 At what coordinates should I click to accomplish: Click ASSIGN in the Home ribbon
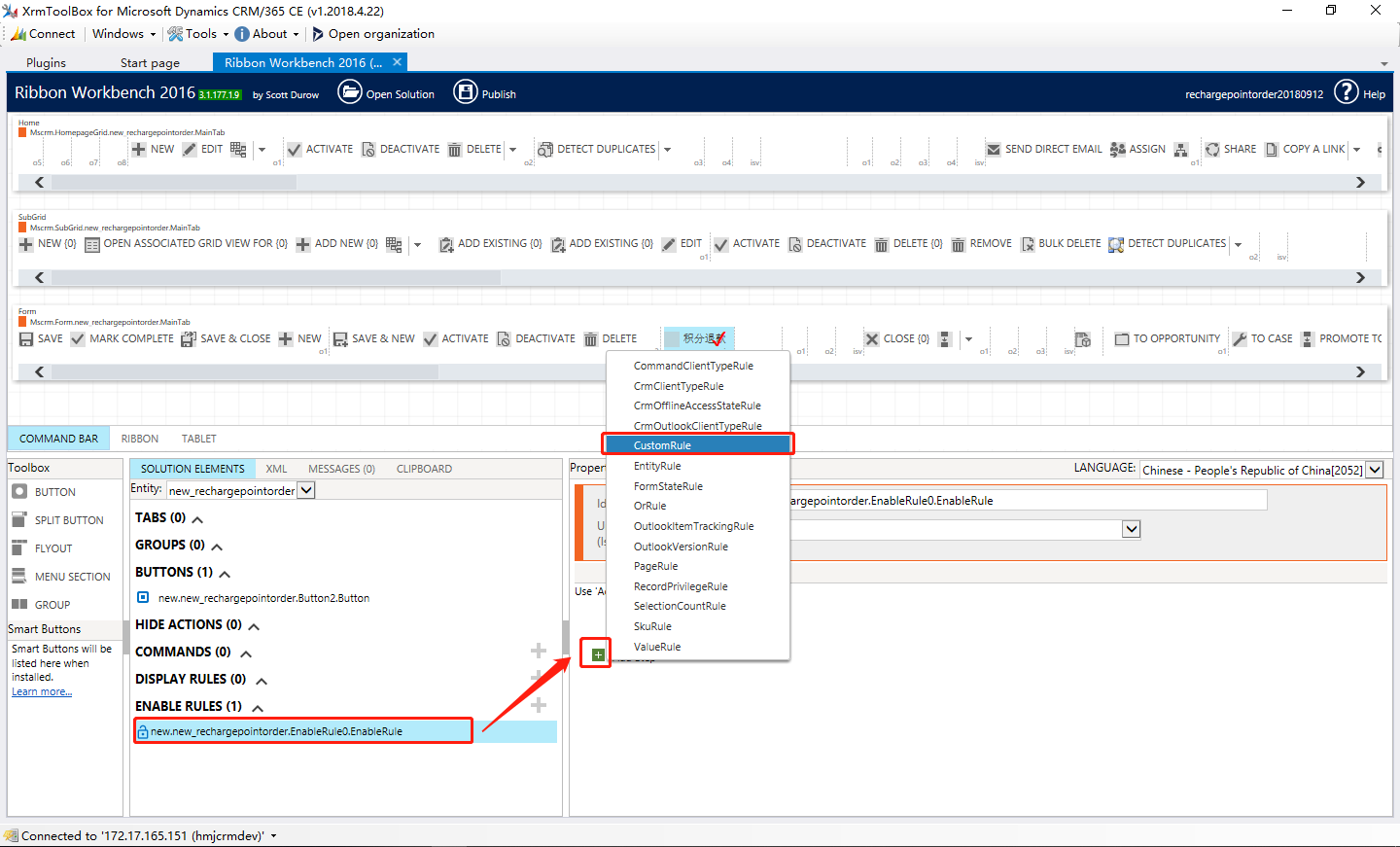click(1137, 149)
